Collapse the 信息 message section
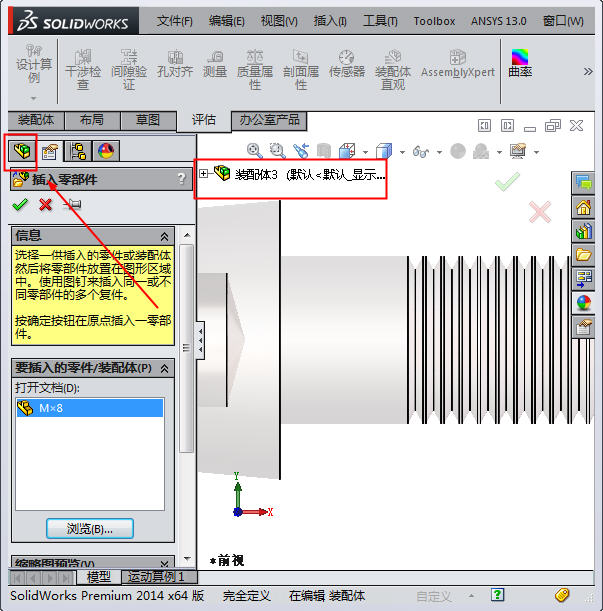 coord(165,235)
